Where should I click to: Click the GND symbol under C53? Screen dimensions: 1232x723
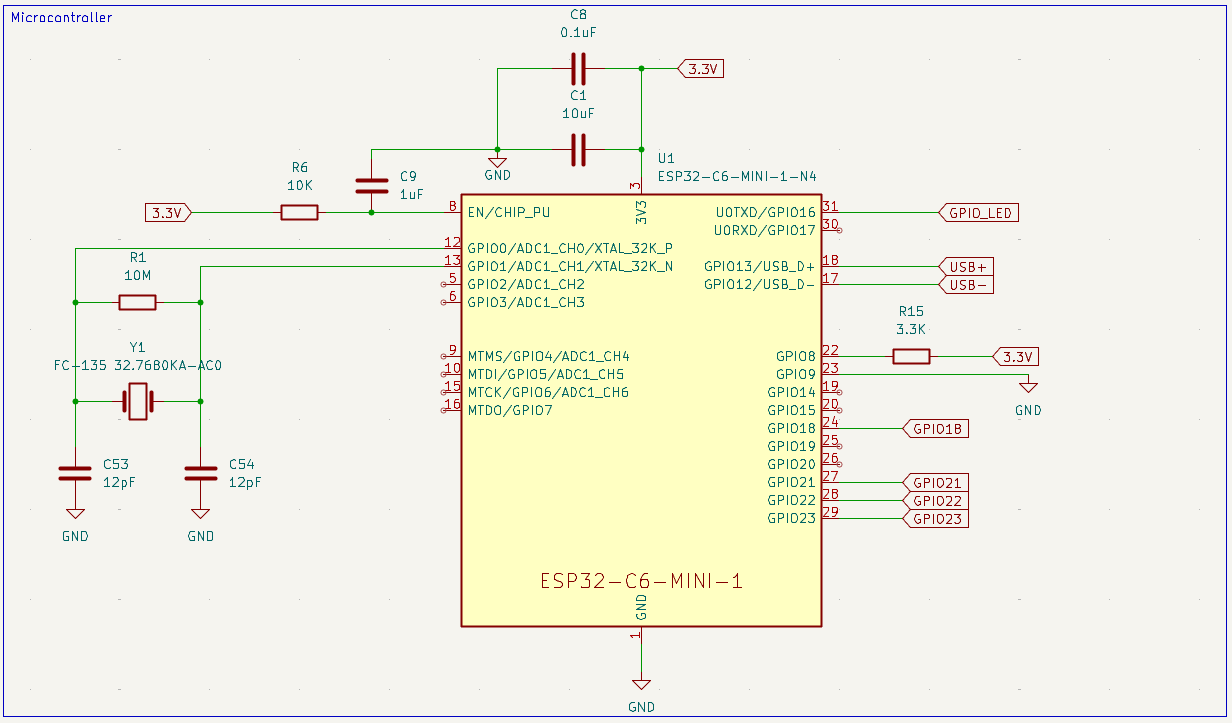(x=75, y=514)
